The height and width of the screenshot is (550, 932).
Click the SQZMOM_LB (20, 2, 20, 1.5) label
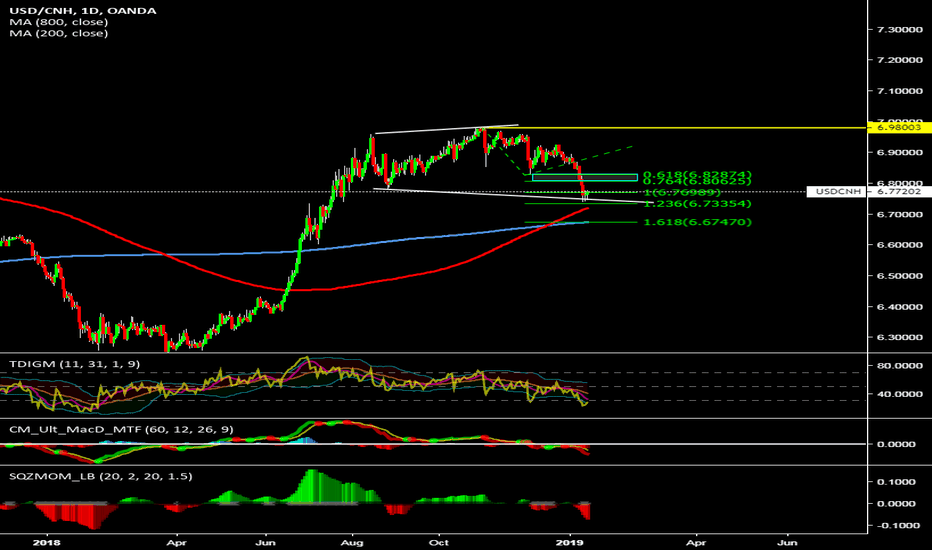(x=100, y=476)
